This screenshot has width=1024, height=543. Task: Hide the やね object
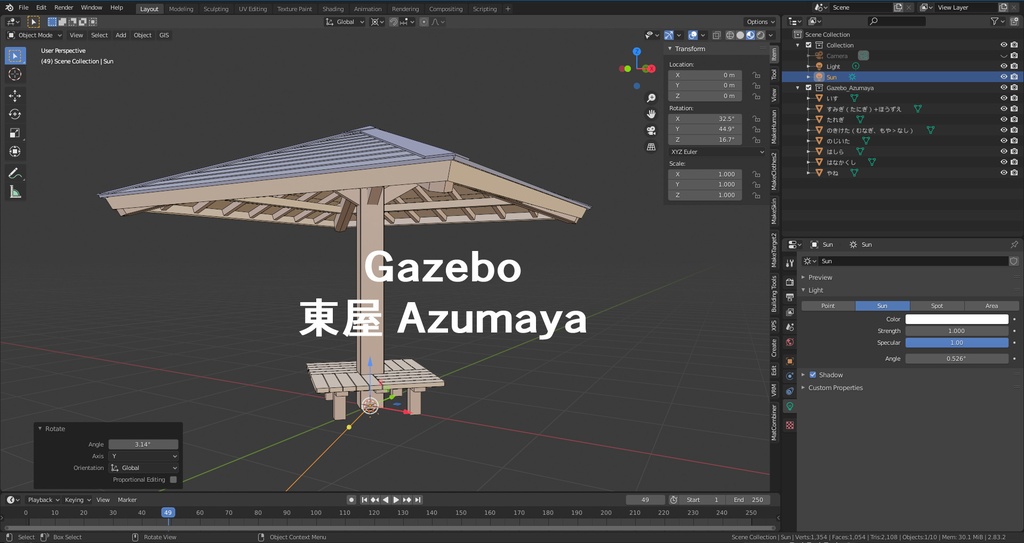(1004, 173)
